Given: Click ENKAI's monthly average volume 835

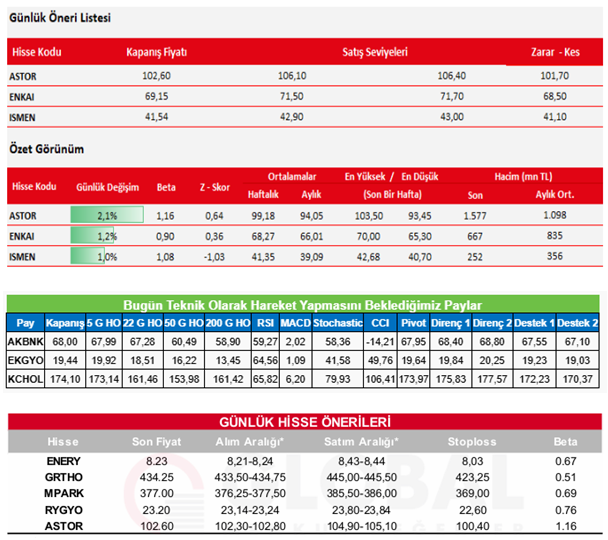Looking at the screenshot, I should coord(555,235).
